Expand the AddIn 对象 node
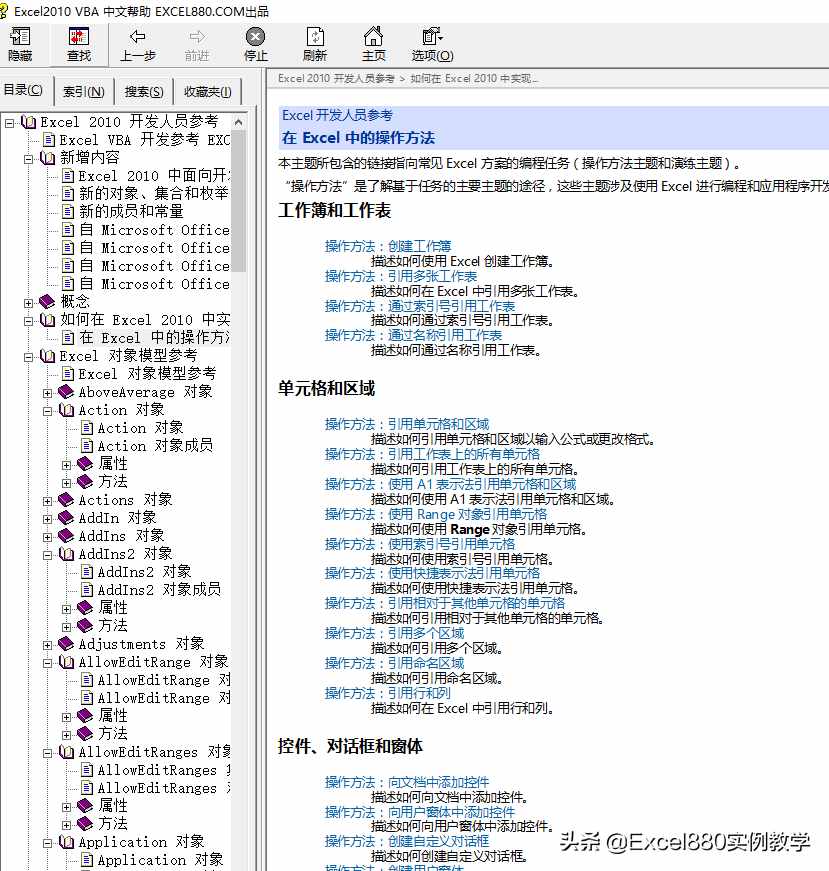Viewport: 829px width, 871px height. click(x=47, y=519)
